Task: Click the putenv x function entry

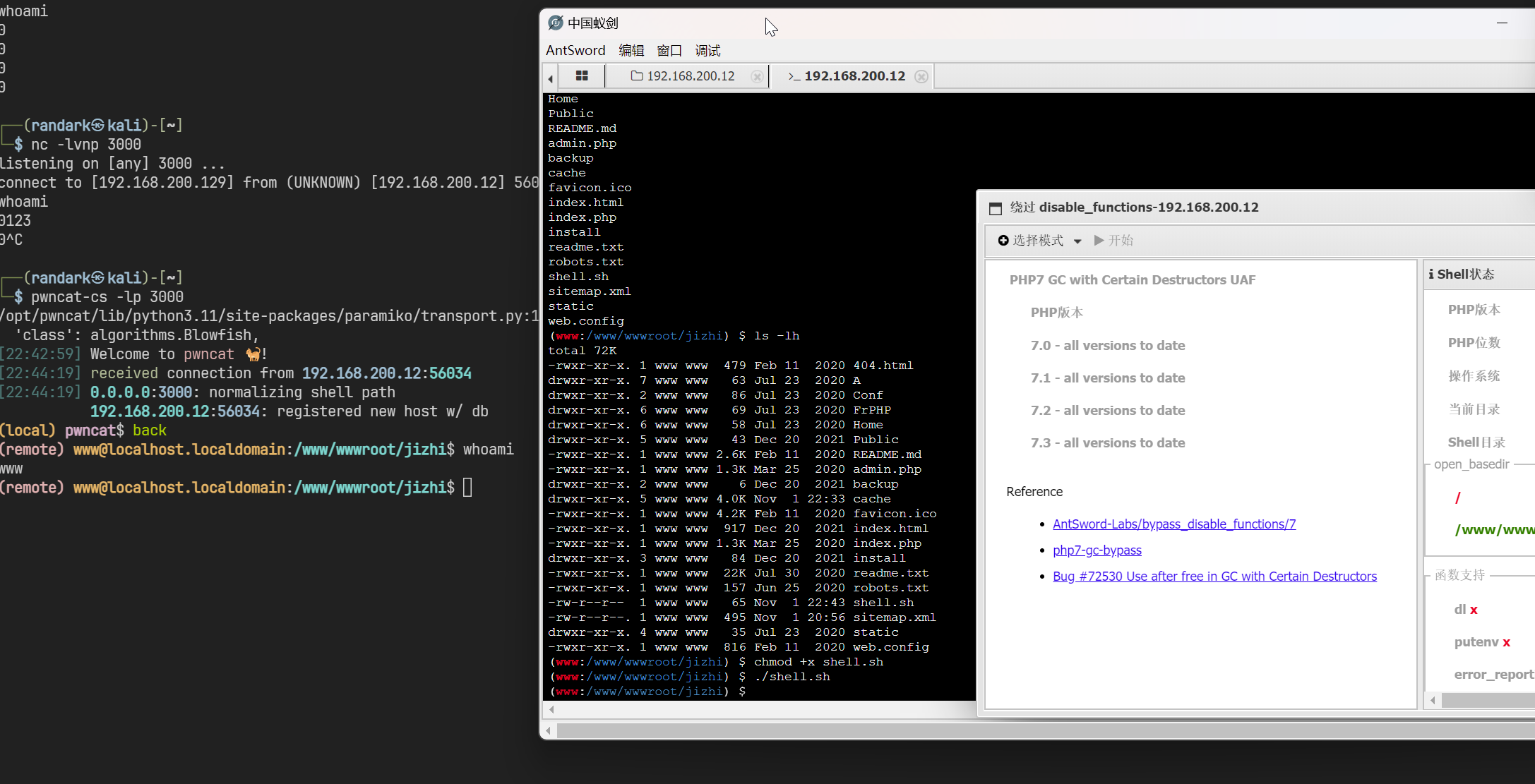Action: (x=1482, y=642)
